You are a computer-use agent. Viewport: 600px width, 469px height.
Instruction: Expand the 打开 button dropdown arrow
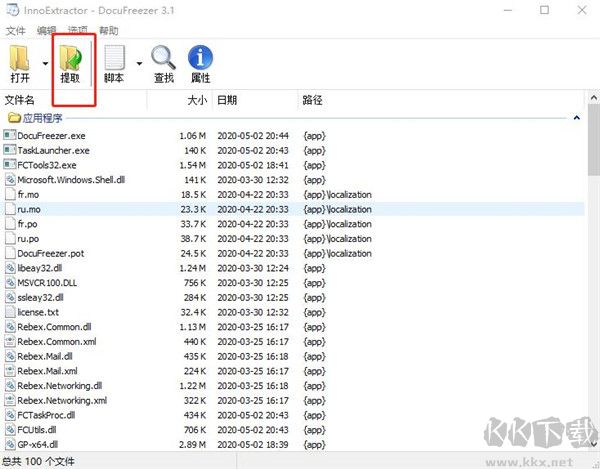click(x=45, y=64)
